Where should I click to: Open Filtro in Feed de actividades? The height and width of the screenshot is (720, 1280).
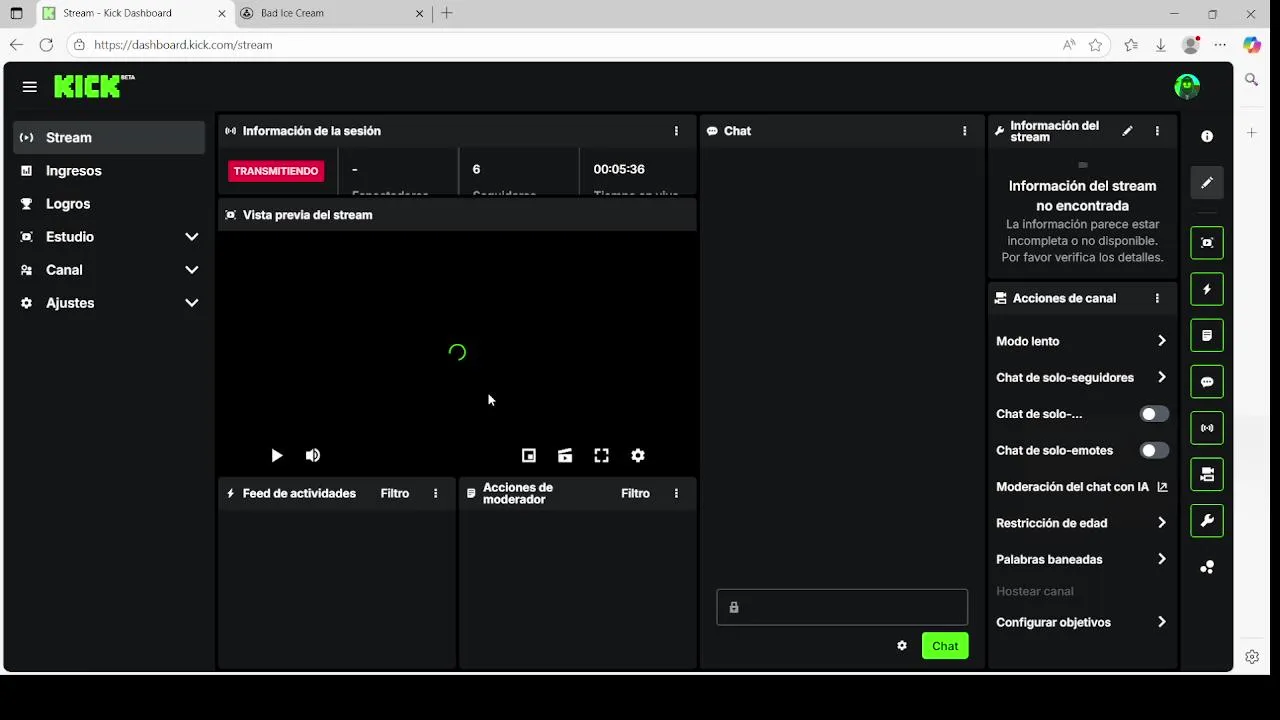point(395,494)
